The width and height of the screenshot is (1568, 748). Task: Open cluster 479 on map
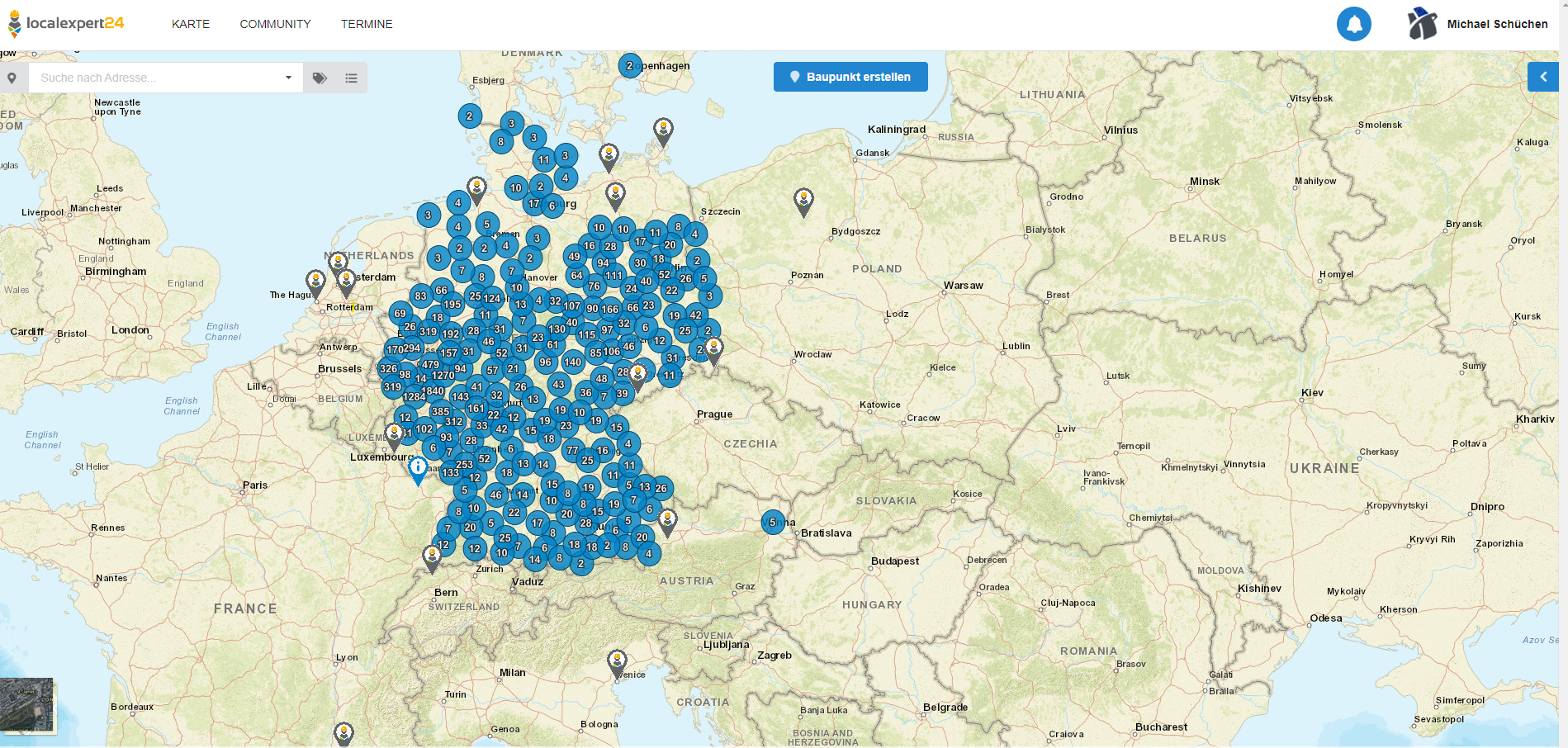[x=430, y=364]
